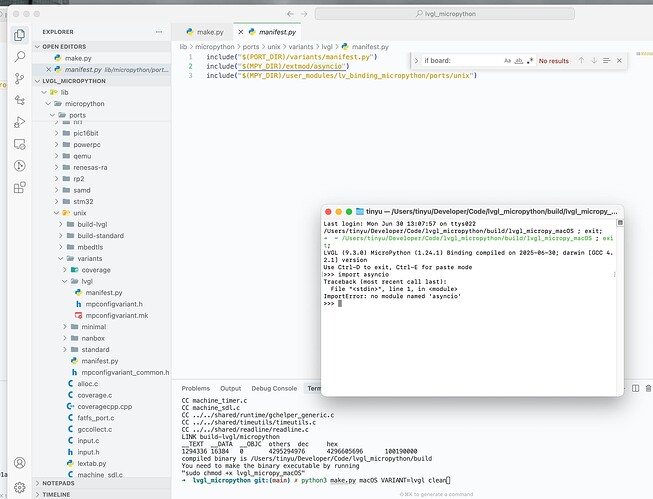
Task: Go to previous find match
Action: tap(581, 60)
